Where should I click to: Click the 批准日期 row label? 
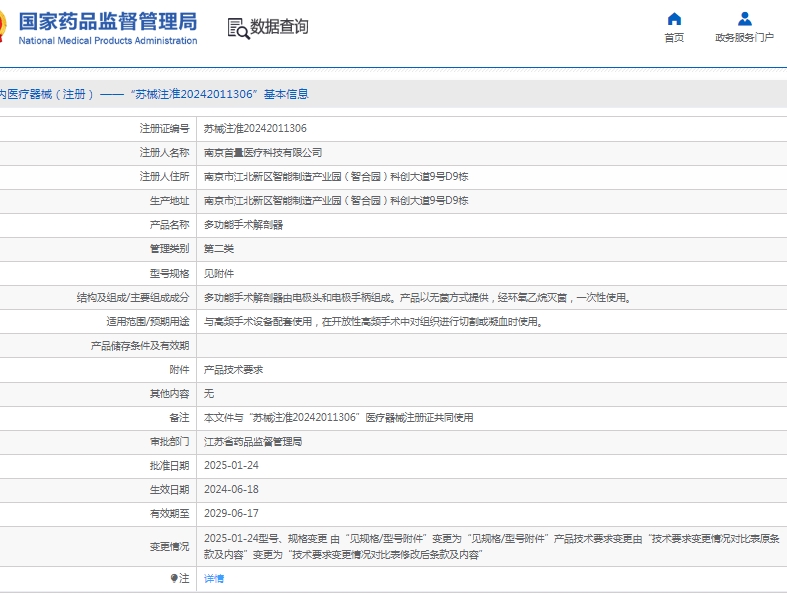[x=169, y=465]
